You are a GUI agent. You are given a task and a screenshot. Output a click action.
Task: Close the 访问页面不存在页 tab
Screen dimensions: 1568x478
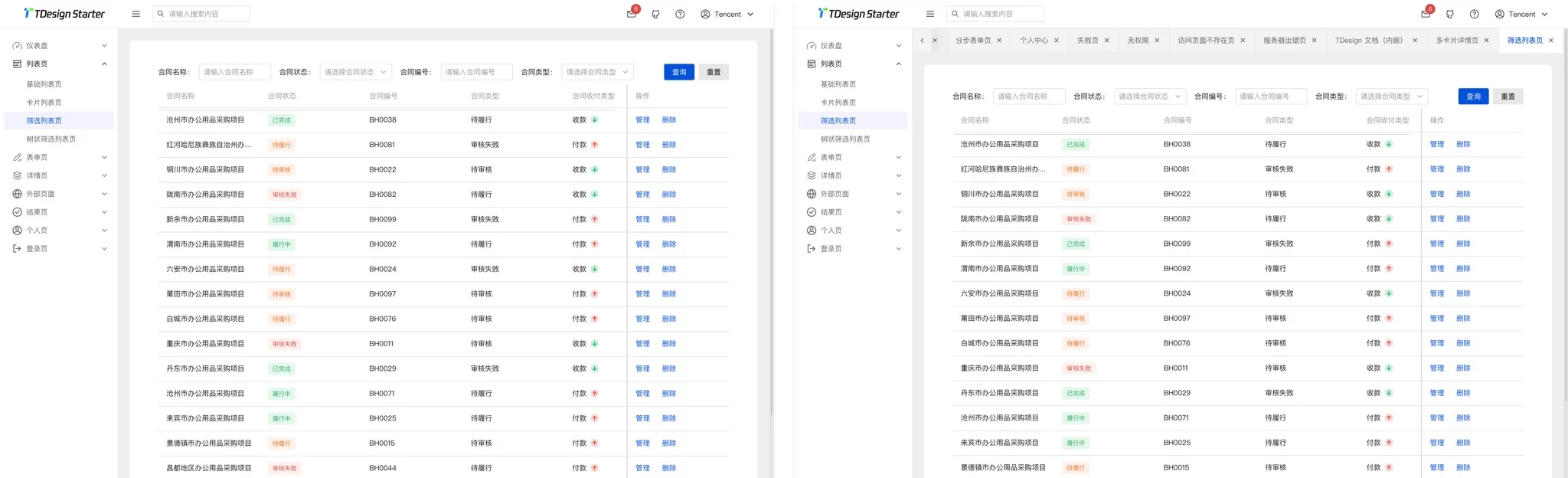coord(1243,41)
